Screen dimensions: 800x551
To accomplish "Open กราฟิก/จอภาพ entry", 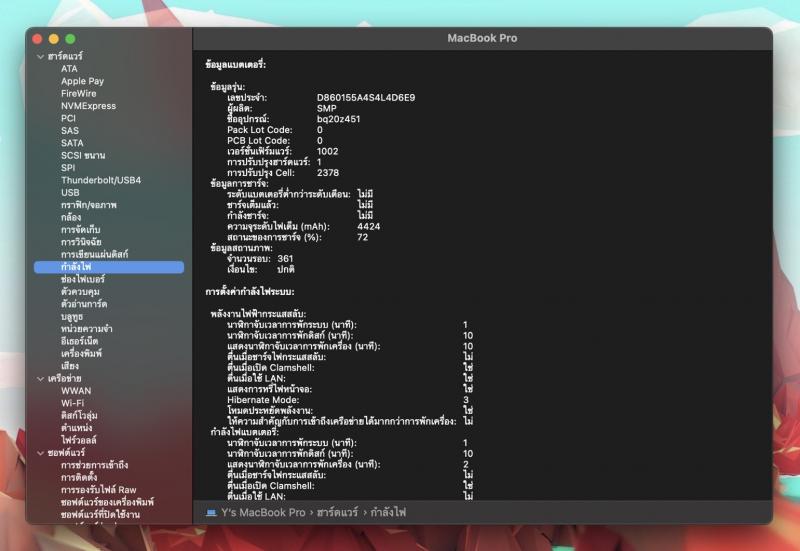I will click(89, 205).
